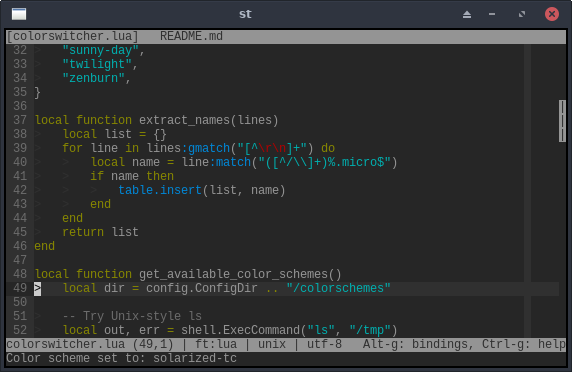Click the vertical scrollbar thumb
The image size is (572, 372).
click(562, 121)
